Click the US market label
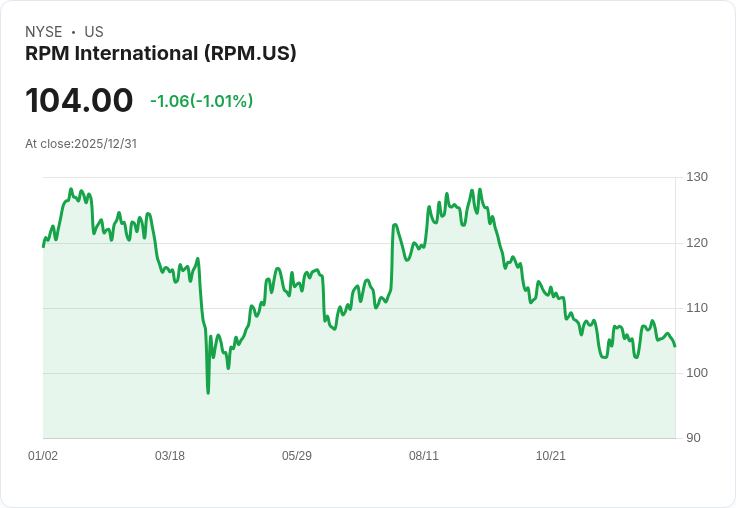This screenshot has width=736, height=508. coord(94,32)
